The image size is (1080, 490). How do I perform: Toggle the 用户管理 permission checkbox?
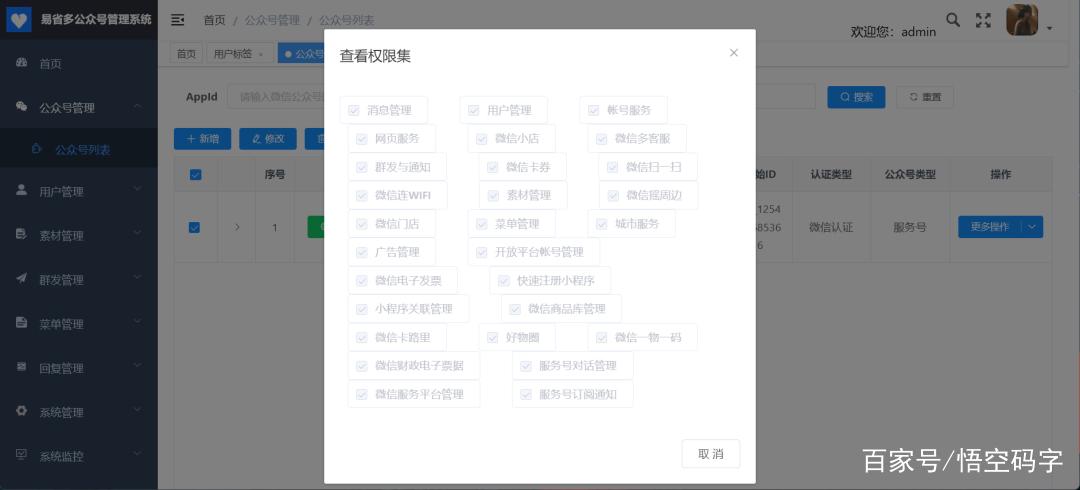(x=473, y=110)
